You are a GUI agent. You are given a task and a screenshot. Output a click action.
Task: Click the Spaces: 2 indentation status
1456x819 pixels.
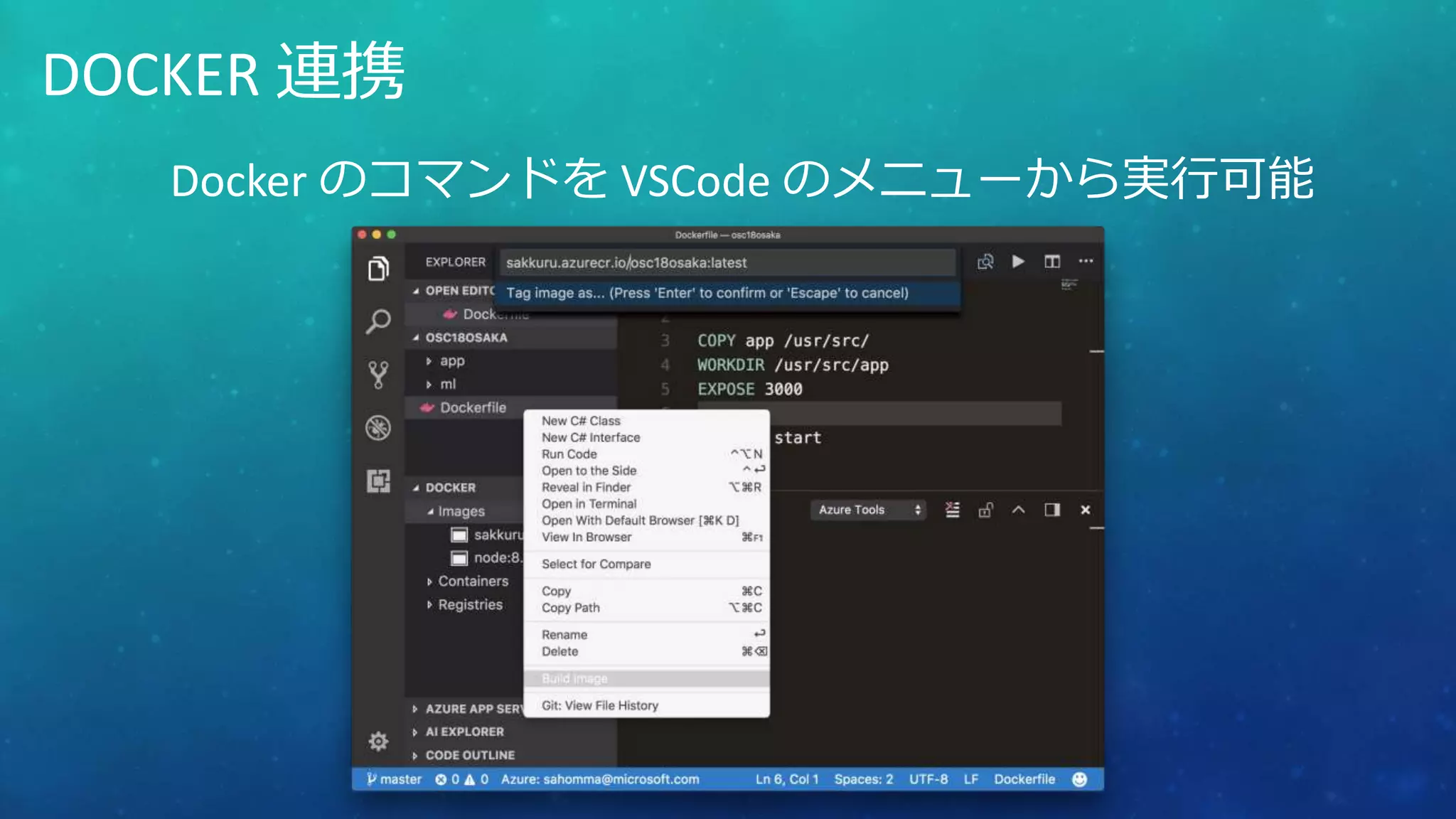click(864, 779)
